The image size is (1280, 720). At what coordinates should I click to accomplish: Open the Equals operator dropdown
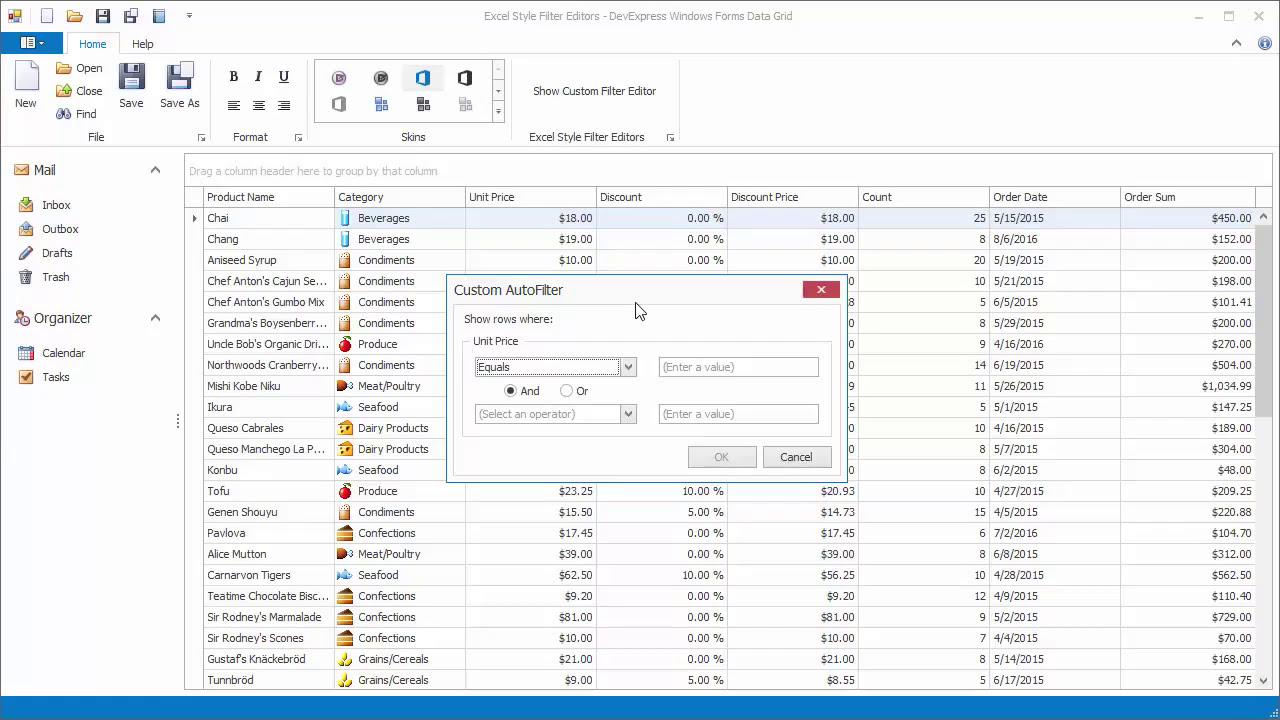(628, 367)
